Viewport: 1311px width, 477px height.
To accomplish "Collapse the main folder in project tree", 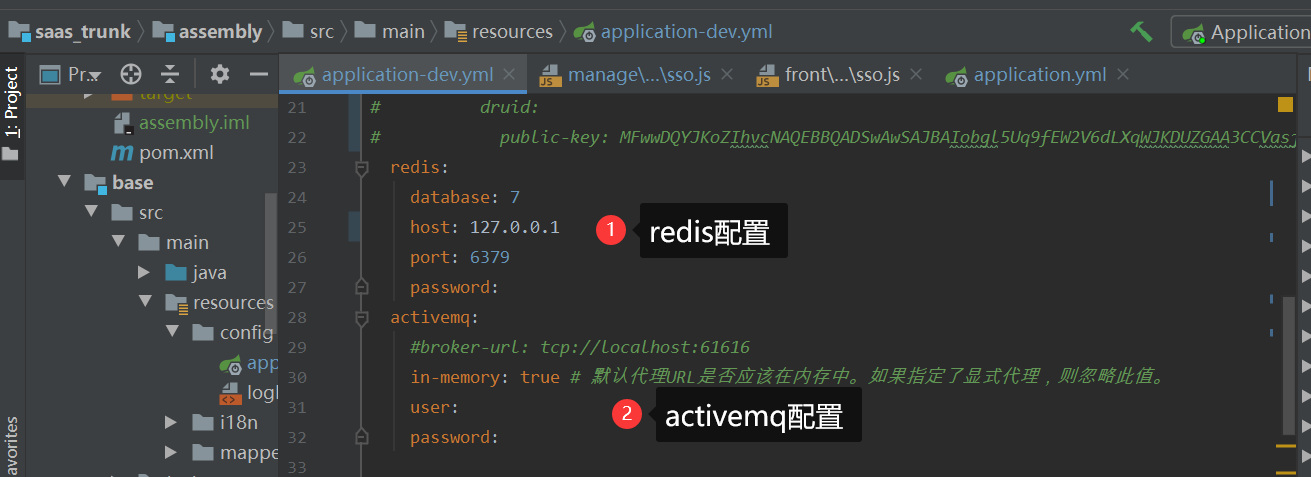I will point(119,242).
